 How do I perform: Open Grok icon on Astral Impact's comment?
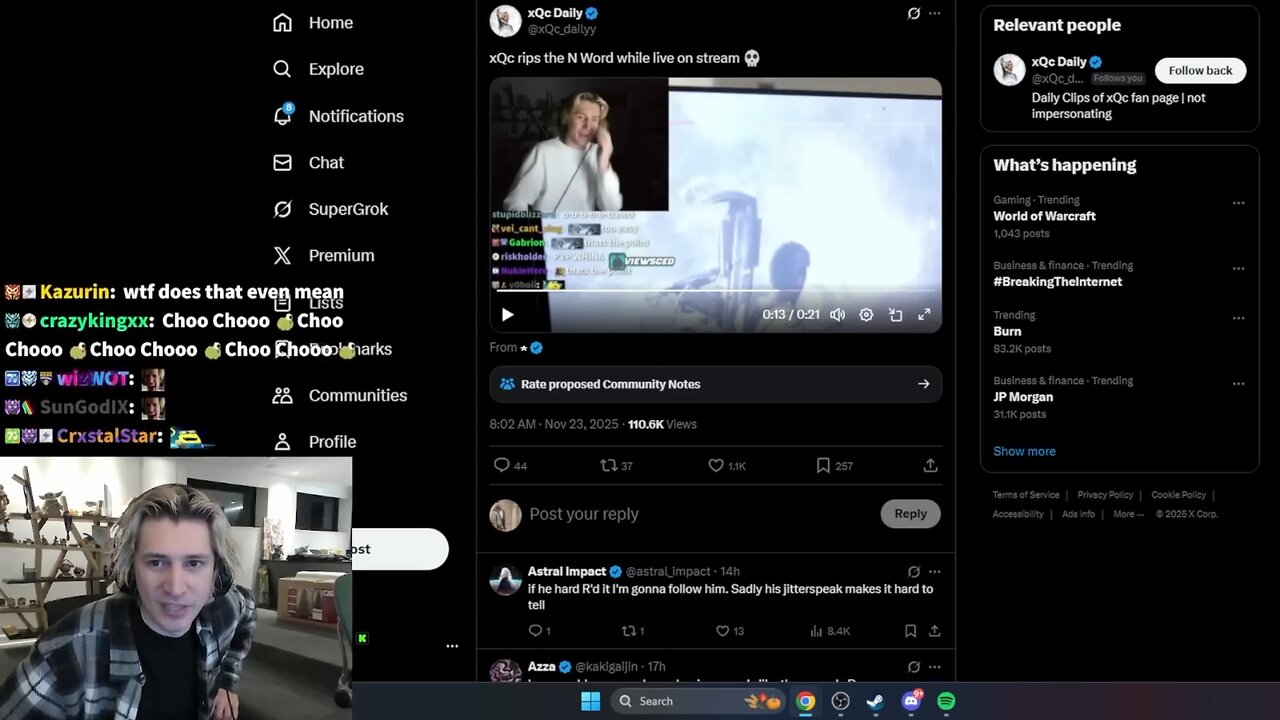point(913,572)
